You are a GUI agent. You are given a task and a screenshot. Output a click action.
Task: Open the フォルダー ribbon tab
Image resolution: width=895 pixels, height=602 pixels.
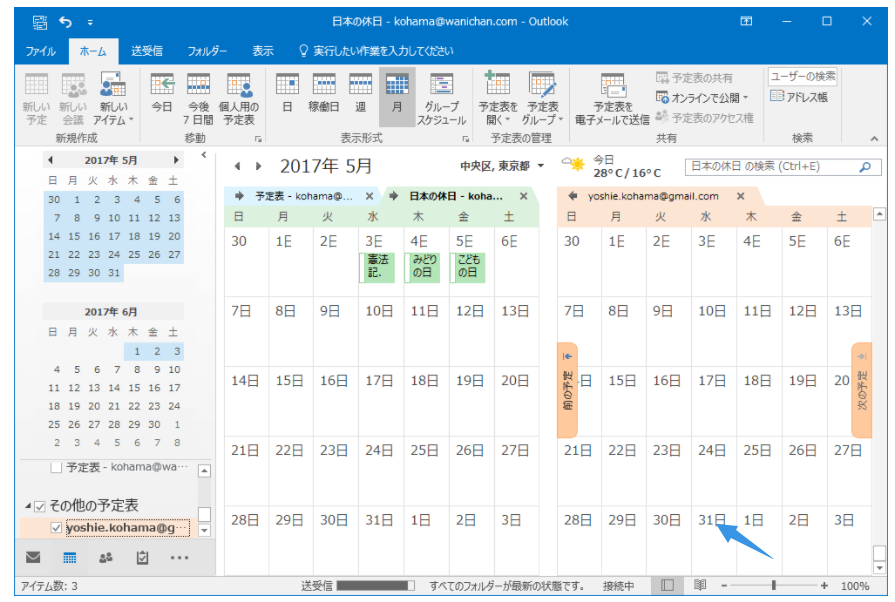[x=207, y=51]
